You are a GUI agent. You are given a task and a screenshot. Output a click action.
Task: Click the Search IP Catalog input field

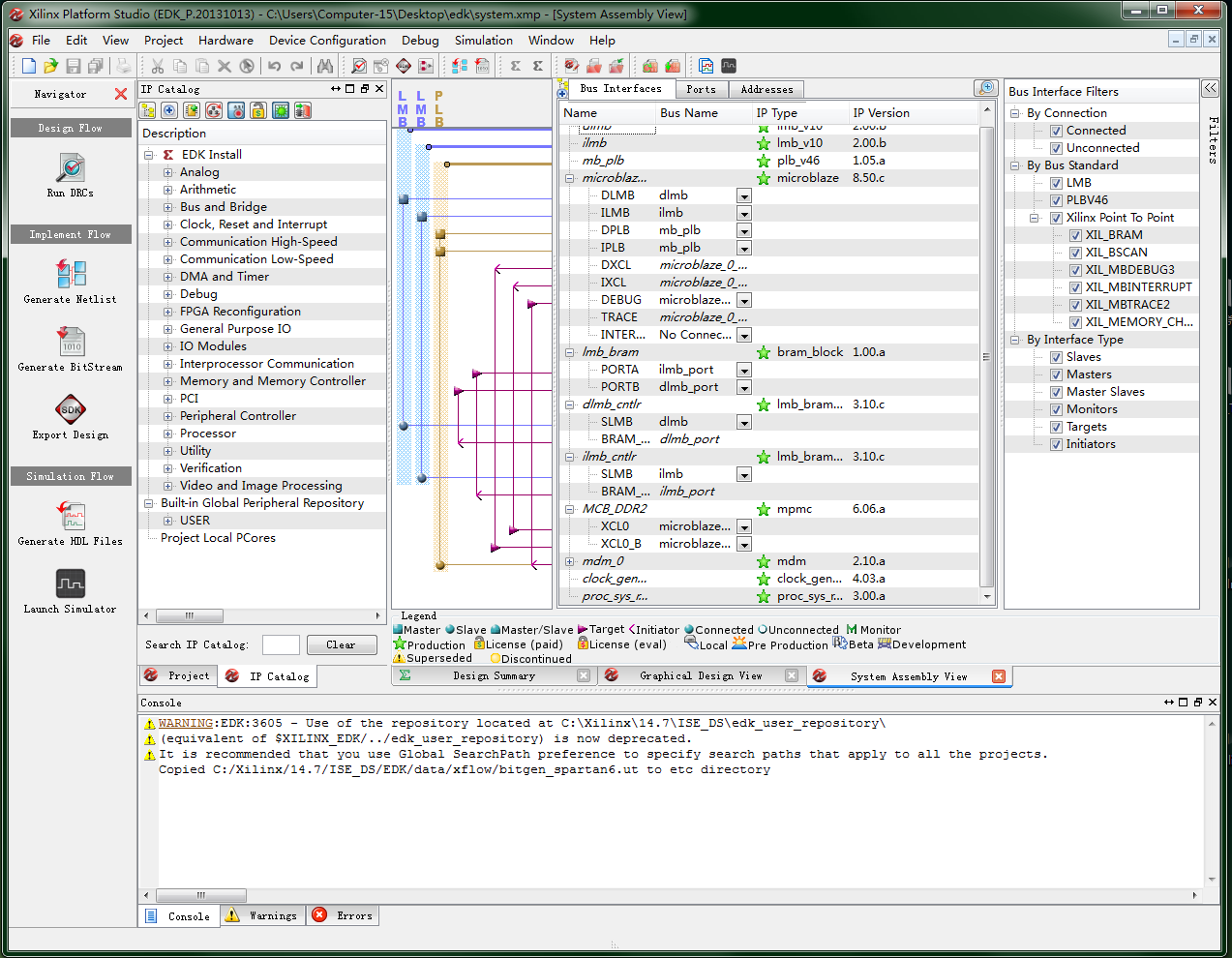pyautogui.click(x=281, y=644)
